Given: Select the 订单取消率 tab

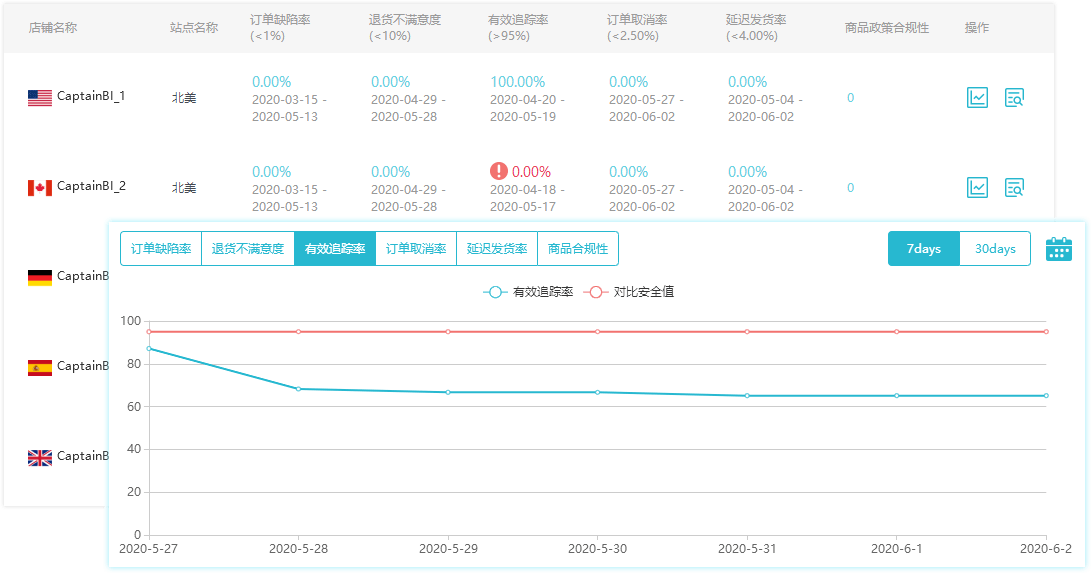Looking at the screenshot, I should click(x=416, y=249).
